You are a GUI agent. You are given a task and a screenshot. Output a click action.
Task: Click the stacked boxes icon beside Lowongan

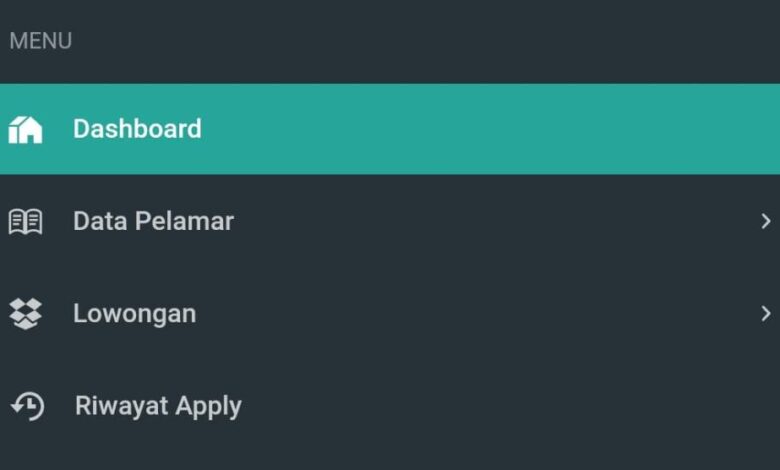click(x=25, y=314)
